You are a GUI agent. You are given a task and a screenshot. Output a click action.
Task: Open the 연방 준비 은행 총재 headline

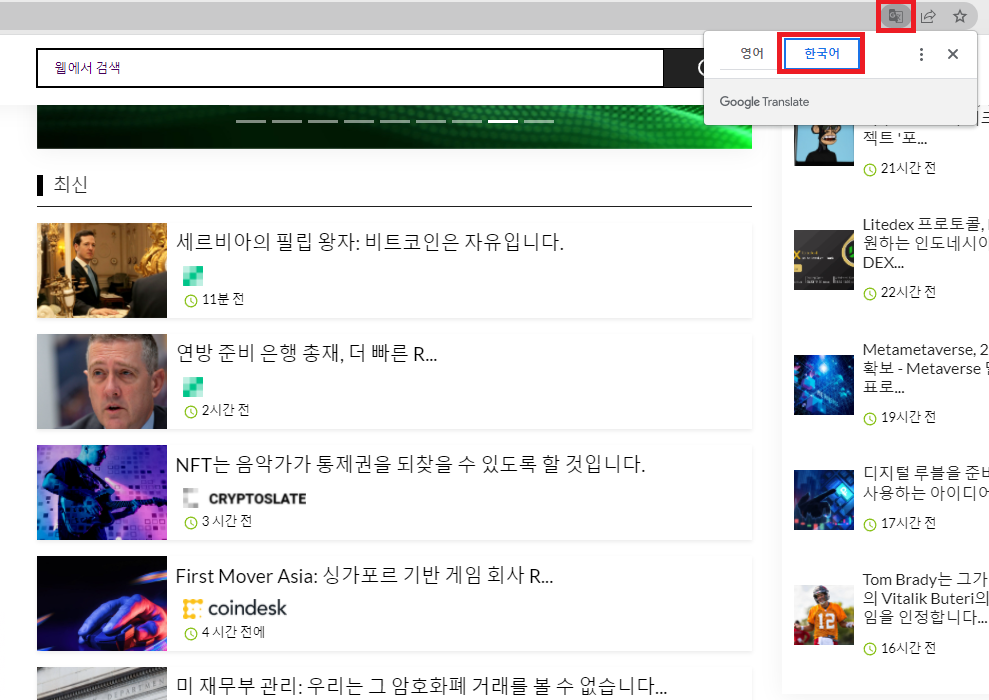307,353
